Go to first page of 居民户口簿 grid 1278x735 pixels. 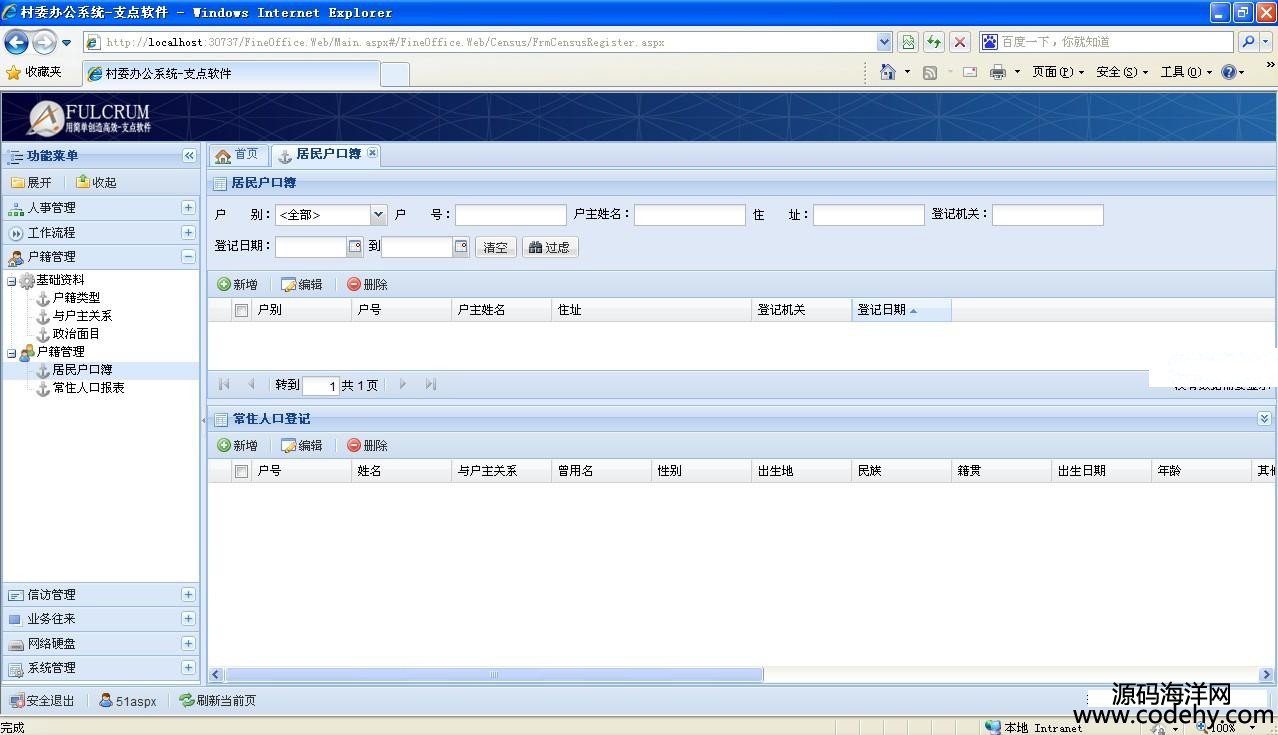[224, 384]
